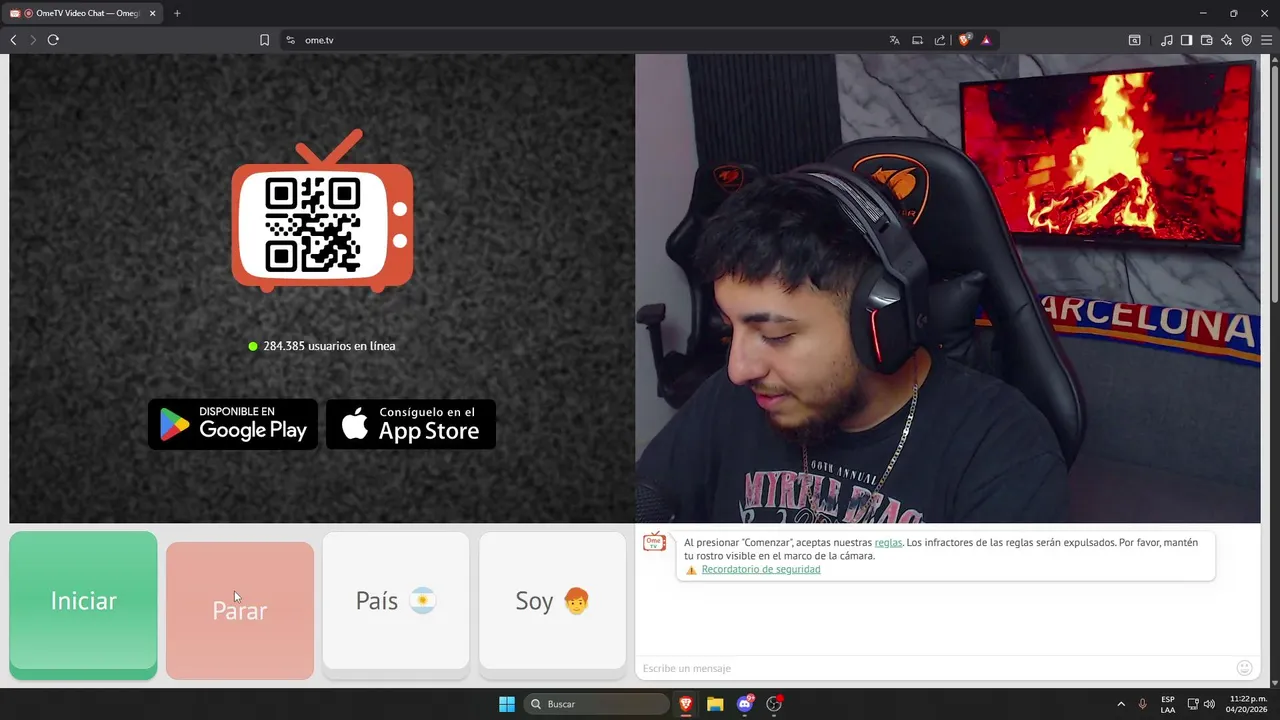This screenshot has width=1280, height=720.
Task: Click the browser forward arrow
Action: pos(33,40)
